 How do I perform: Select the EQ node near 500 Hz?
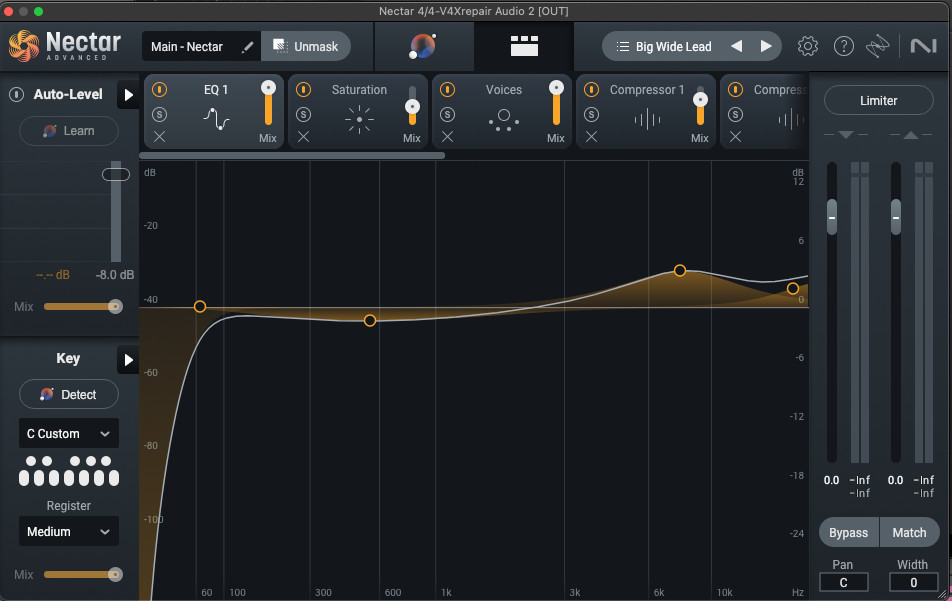(370, 320)
